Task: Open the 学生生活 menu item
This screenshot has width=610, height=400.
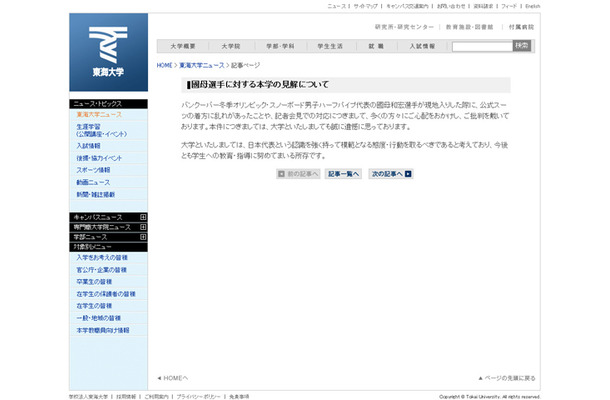Action: point(330,46)
